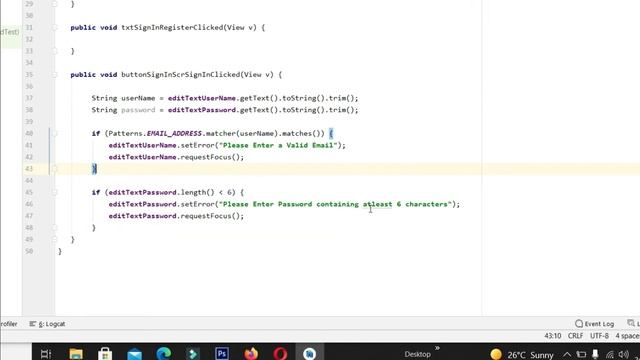Collapse the buttonSignInScrSignInClicked method fold marker
The width and height of the screenshot is (640, 360).
tap(54, 75)
